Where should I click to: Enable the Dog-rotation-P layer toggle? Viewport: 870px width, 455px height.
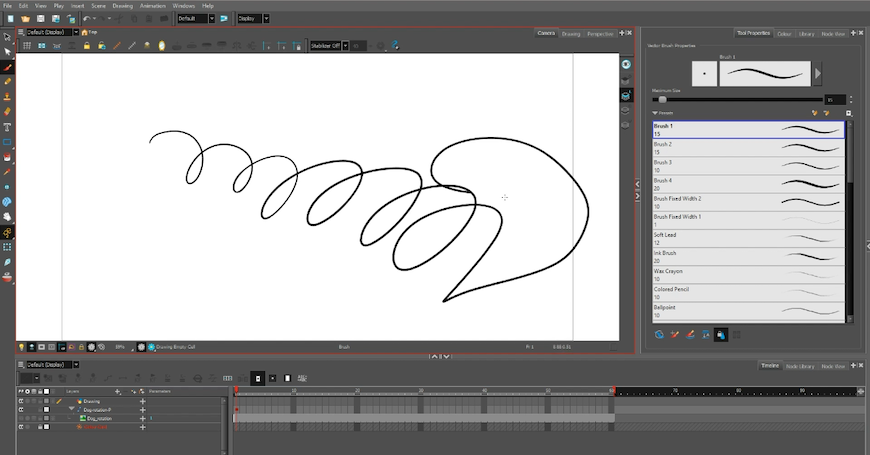pyautogui.click(x=21, y=410)
